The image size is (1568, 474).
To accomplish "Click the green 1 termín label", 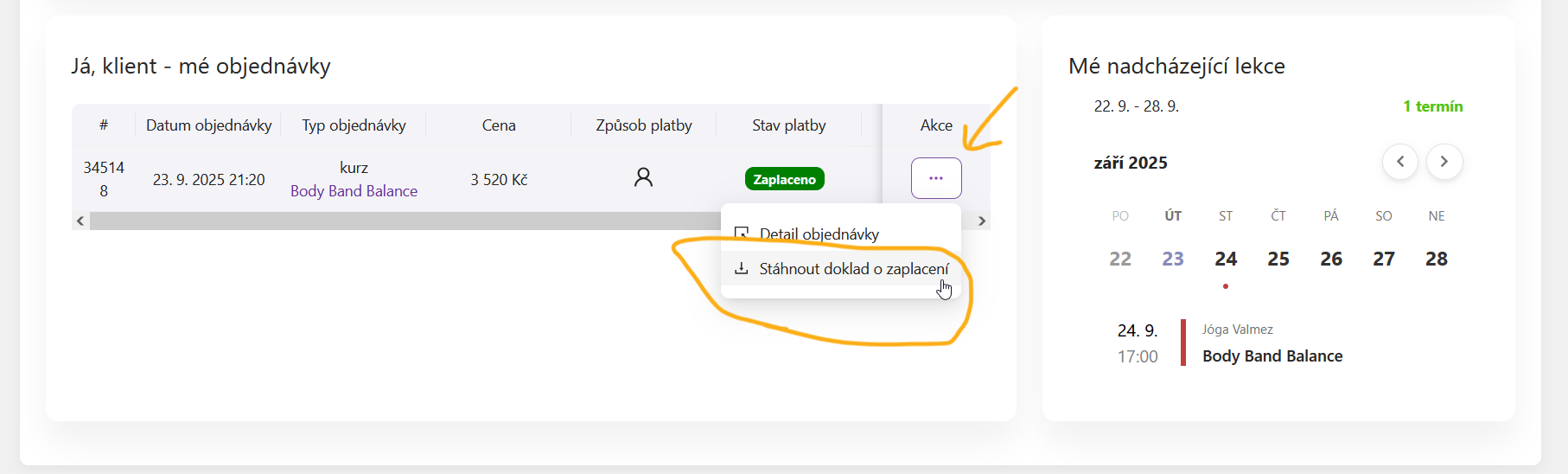I will tap(1432, 106).
